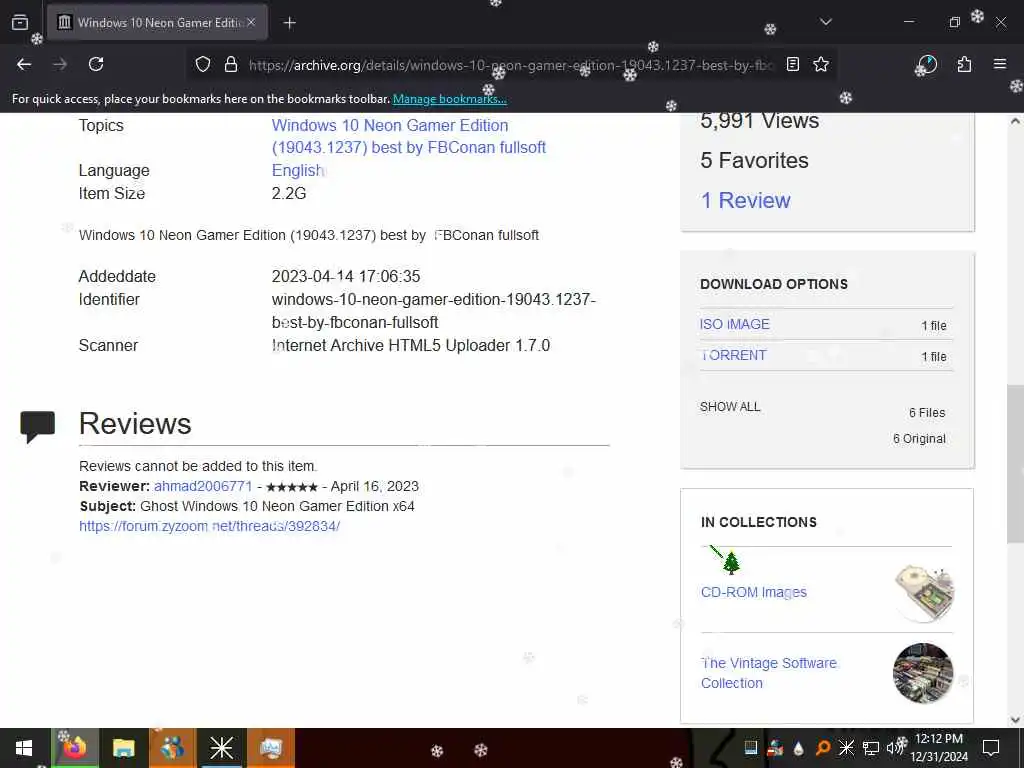
Task: Open The Vintage Software Collection link
Action: click(769, 673)
